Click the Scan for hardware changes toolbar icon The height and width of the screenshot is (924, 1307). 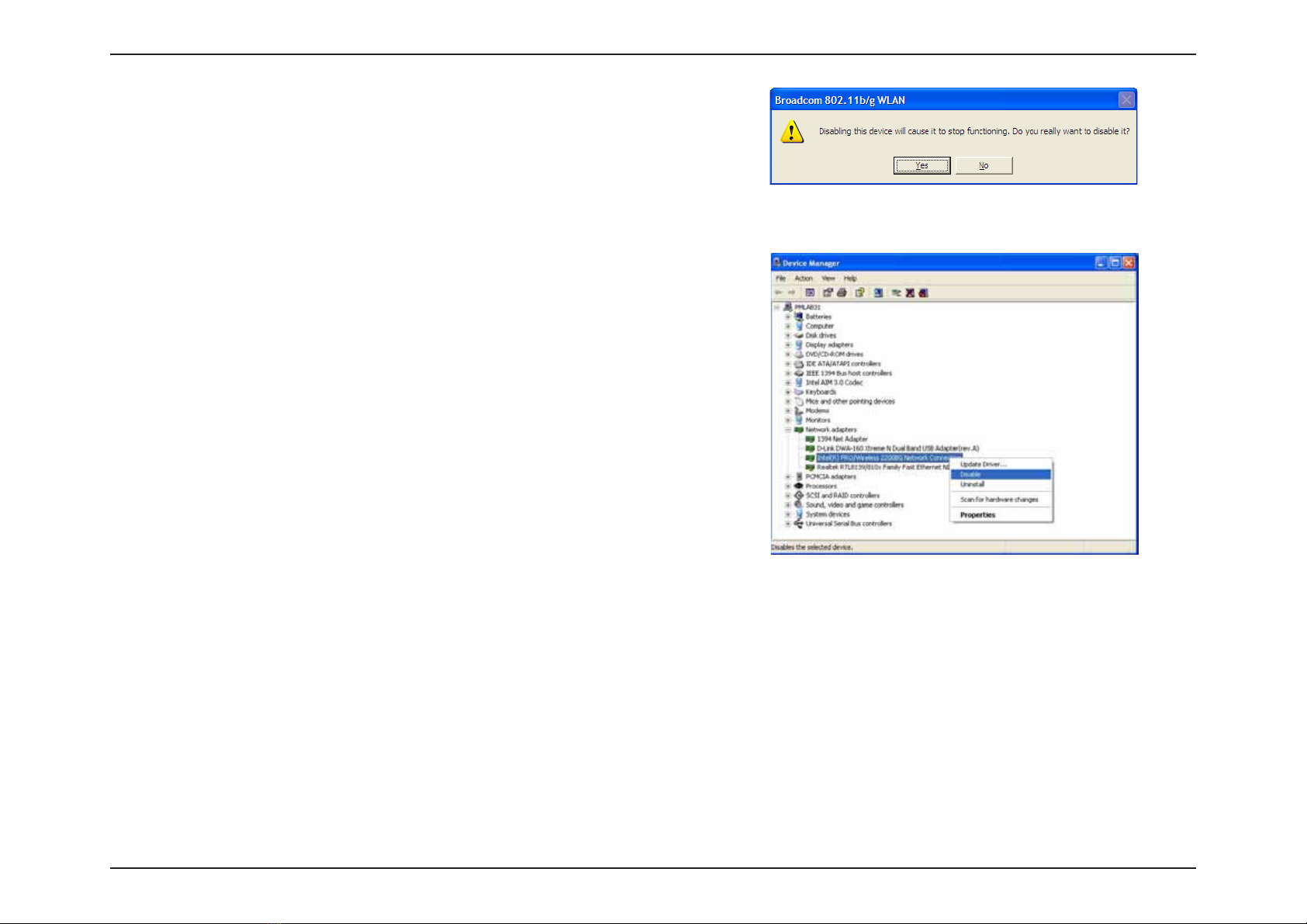click(x=878, y=292)
